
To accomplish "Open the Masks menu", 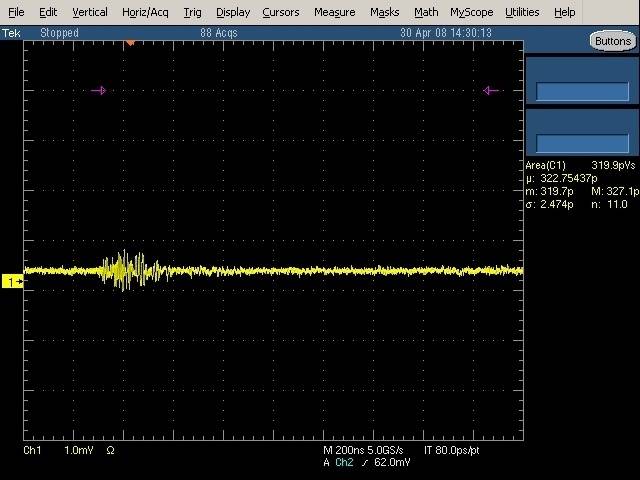I will (384, 12).
